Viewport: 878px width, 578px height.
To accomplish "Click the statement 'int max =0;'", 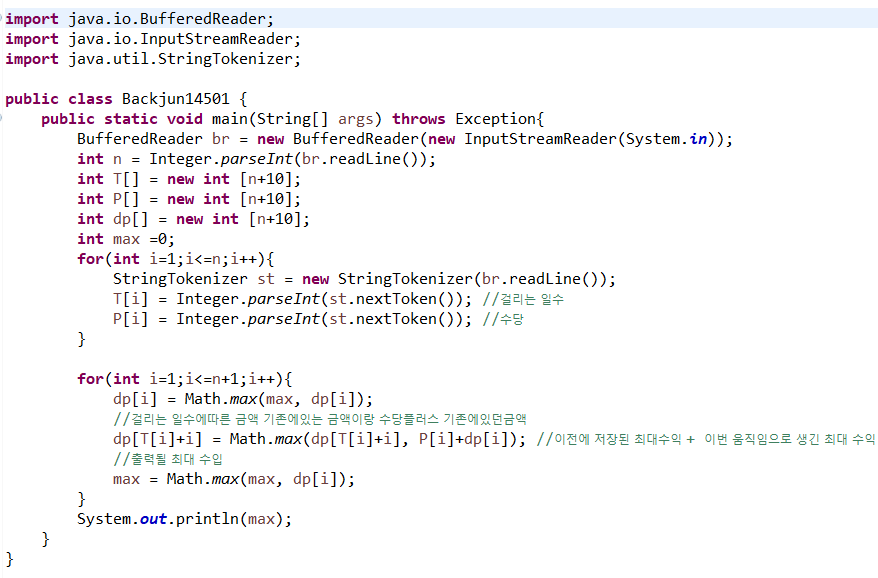I will 126,239.
